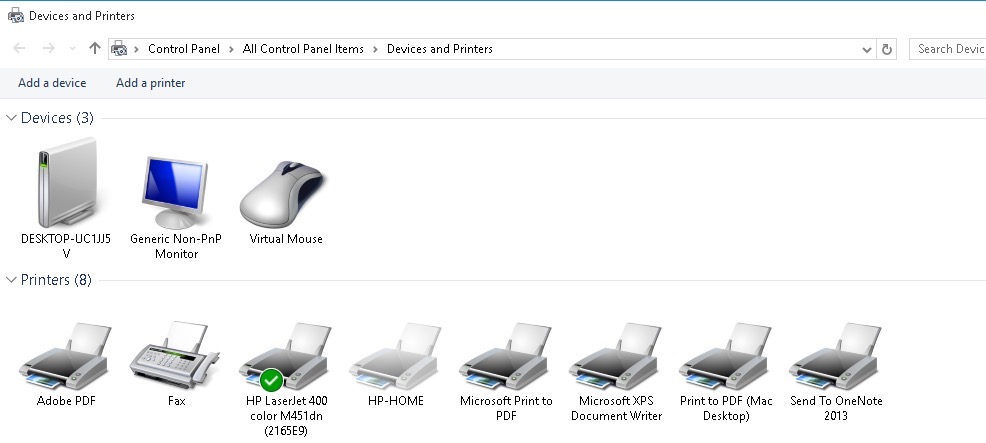Click the 'HP LaserJet 400 color M451dn' label
Image resolution: width=986 pixels, height=443 pixels.
(x=287, y=416)
